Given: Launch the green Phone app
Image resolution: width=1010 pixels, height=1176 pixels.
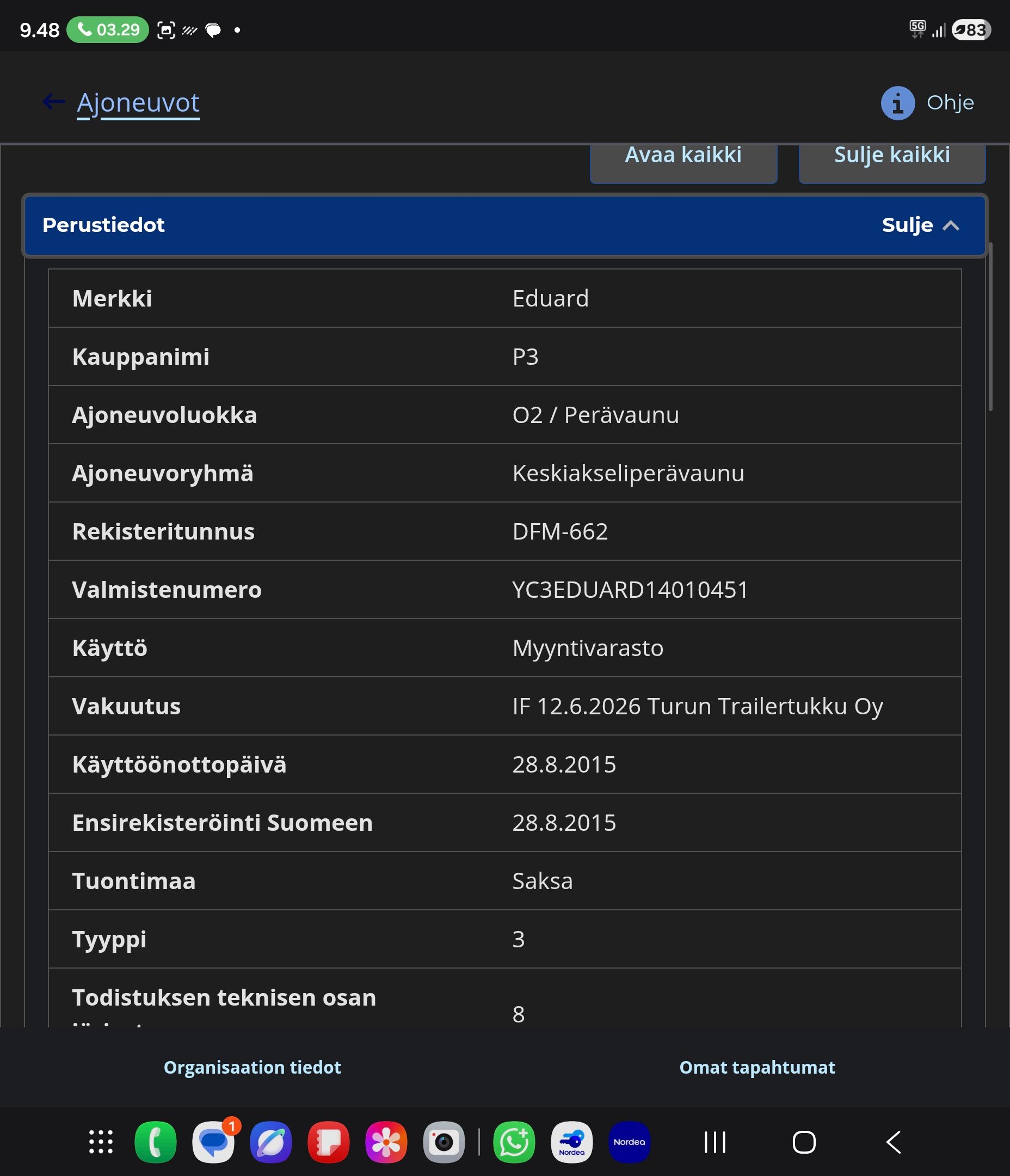Looking at the screenshot, I should click(x=156, y=1142).
